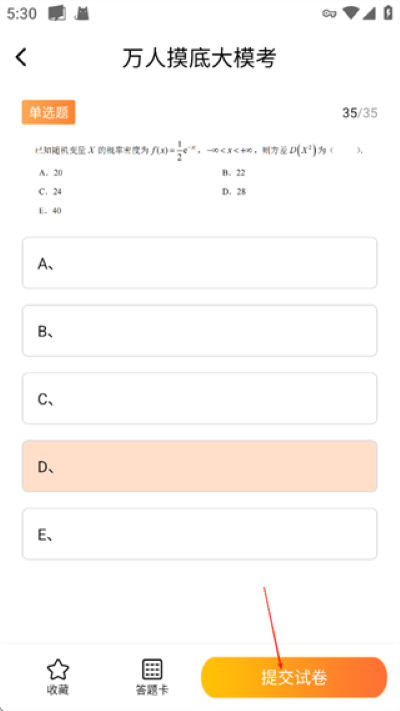Tap the notification icon beside the clock
Viewport: 400px width, 711px height.
pos(58,14)
